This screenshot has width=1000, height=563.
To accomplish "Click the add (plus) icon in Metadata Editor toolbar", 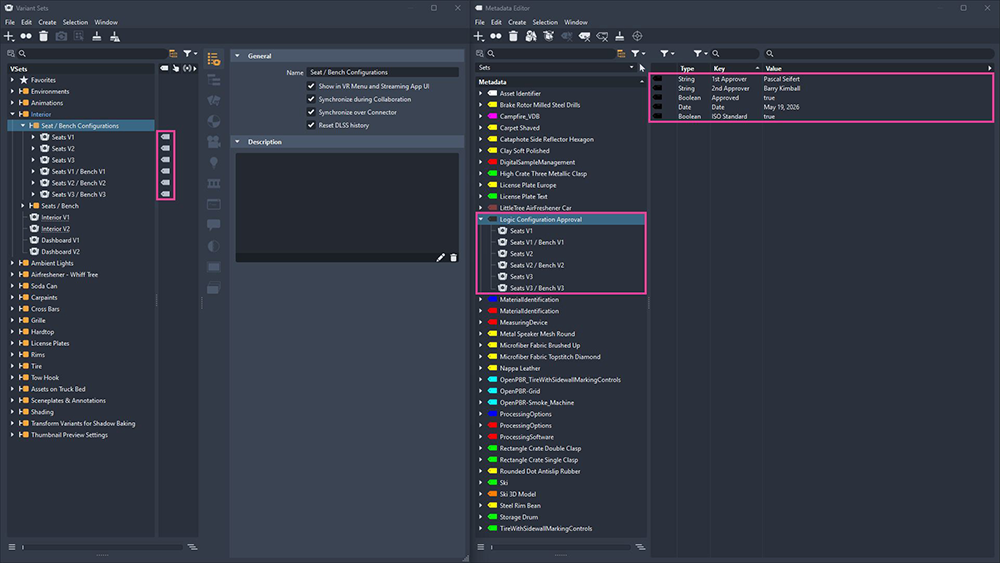I will point(478,36).
